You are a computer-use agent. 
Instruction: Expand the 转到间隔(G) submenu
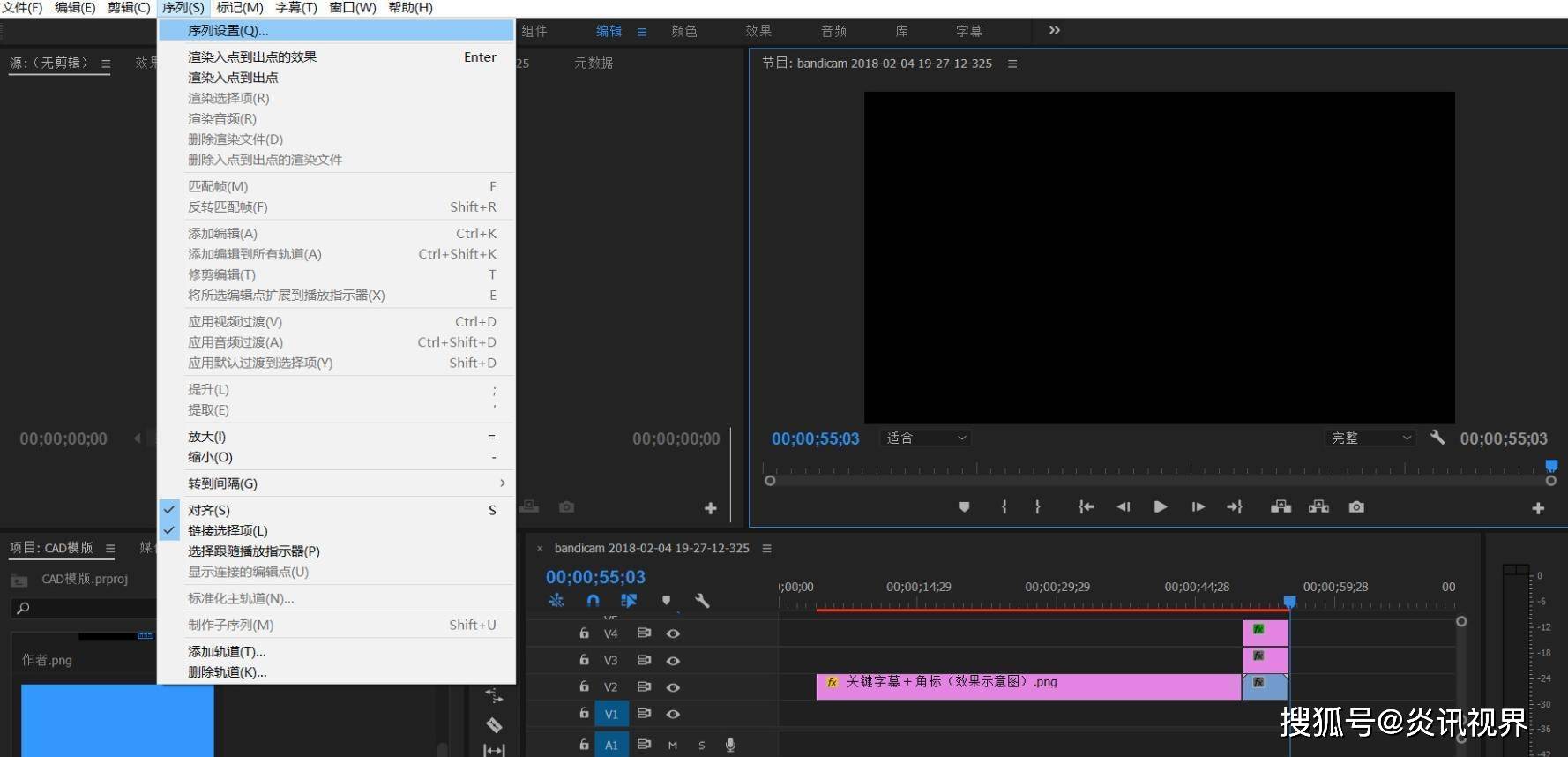pos(337,483)
